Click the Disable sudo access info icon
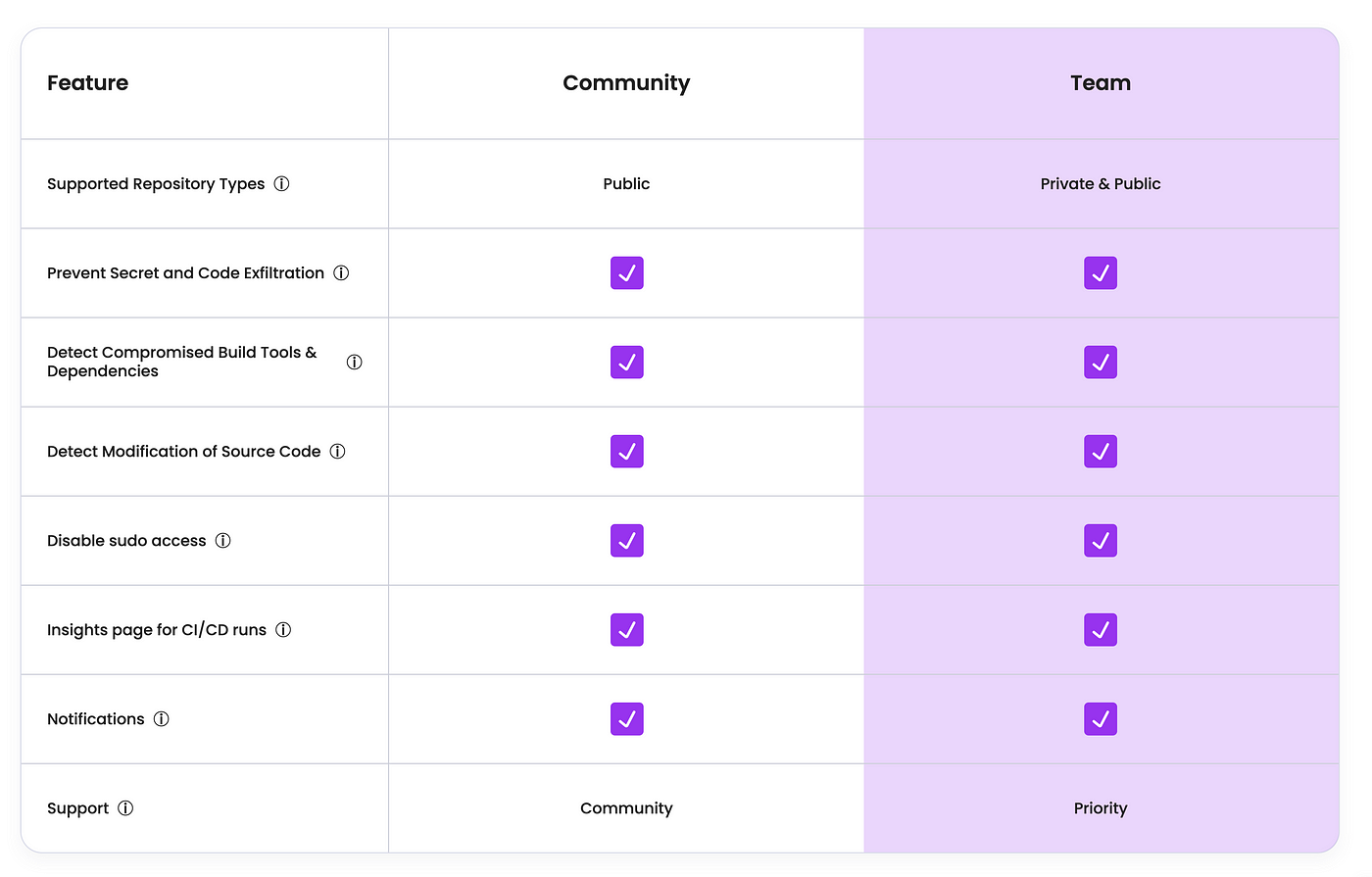The image size is (1372, 877). (x=223, y=540)
